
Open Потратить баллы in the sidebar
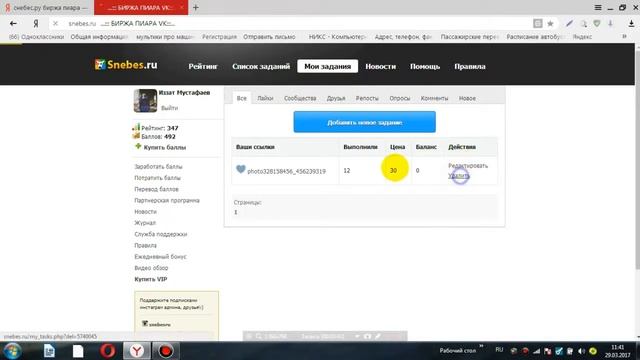(158, 178)
